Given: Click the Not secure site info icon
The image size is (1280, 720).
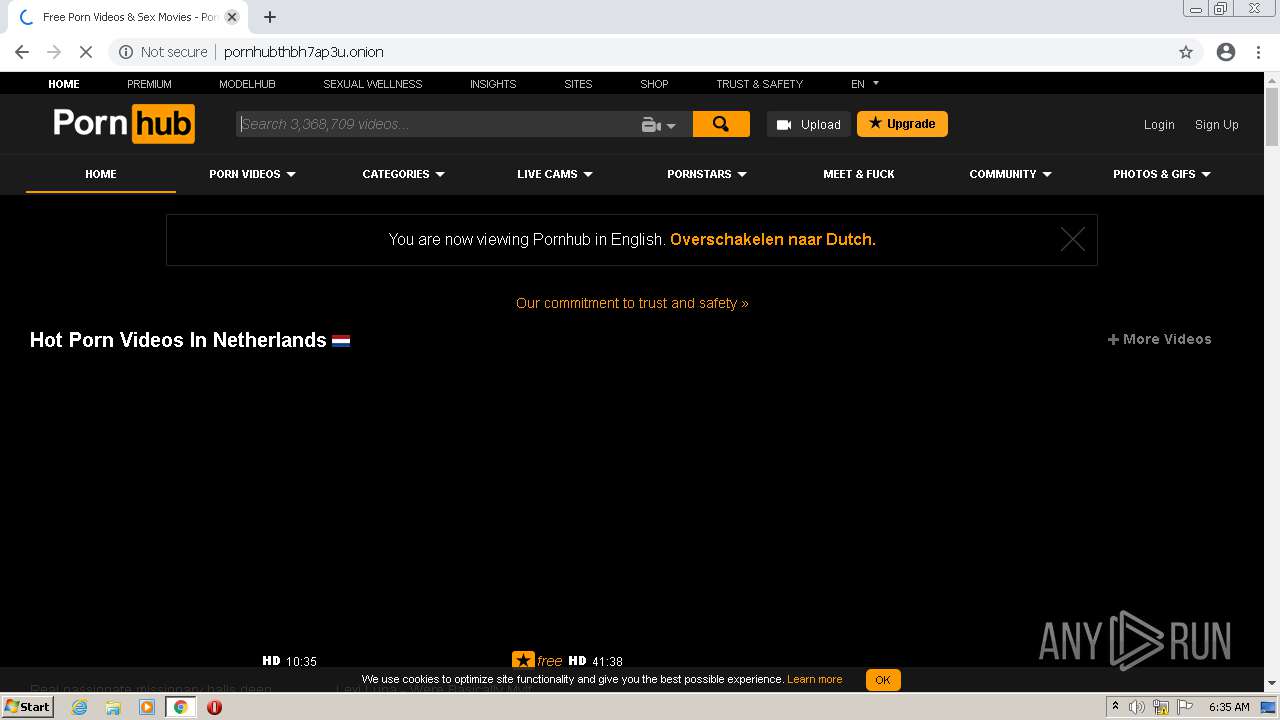Looking at the screenshot, I should click(x=126, y=52).
